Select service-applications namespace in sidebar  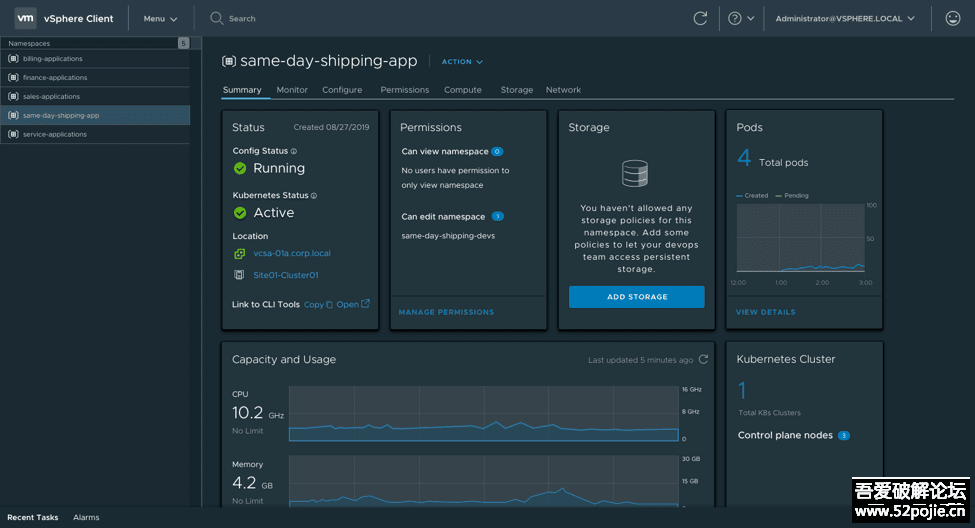pyautogui.click(x=55, y=134)
